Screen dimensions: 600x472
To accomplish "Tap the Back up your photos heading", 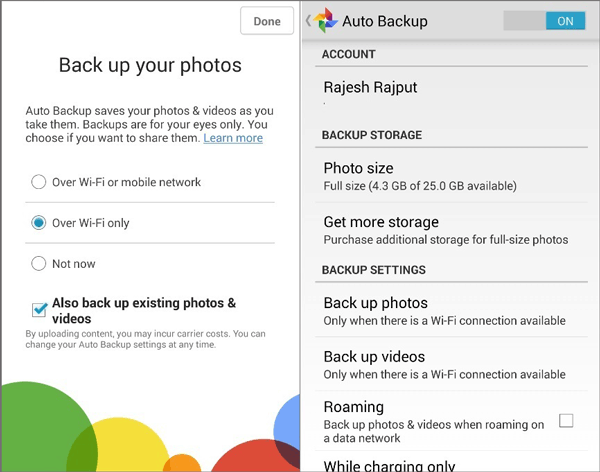I will coord(150,65).
